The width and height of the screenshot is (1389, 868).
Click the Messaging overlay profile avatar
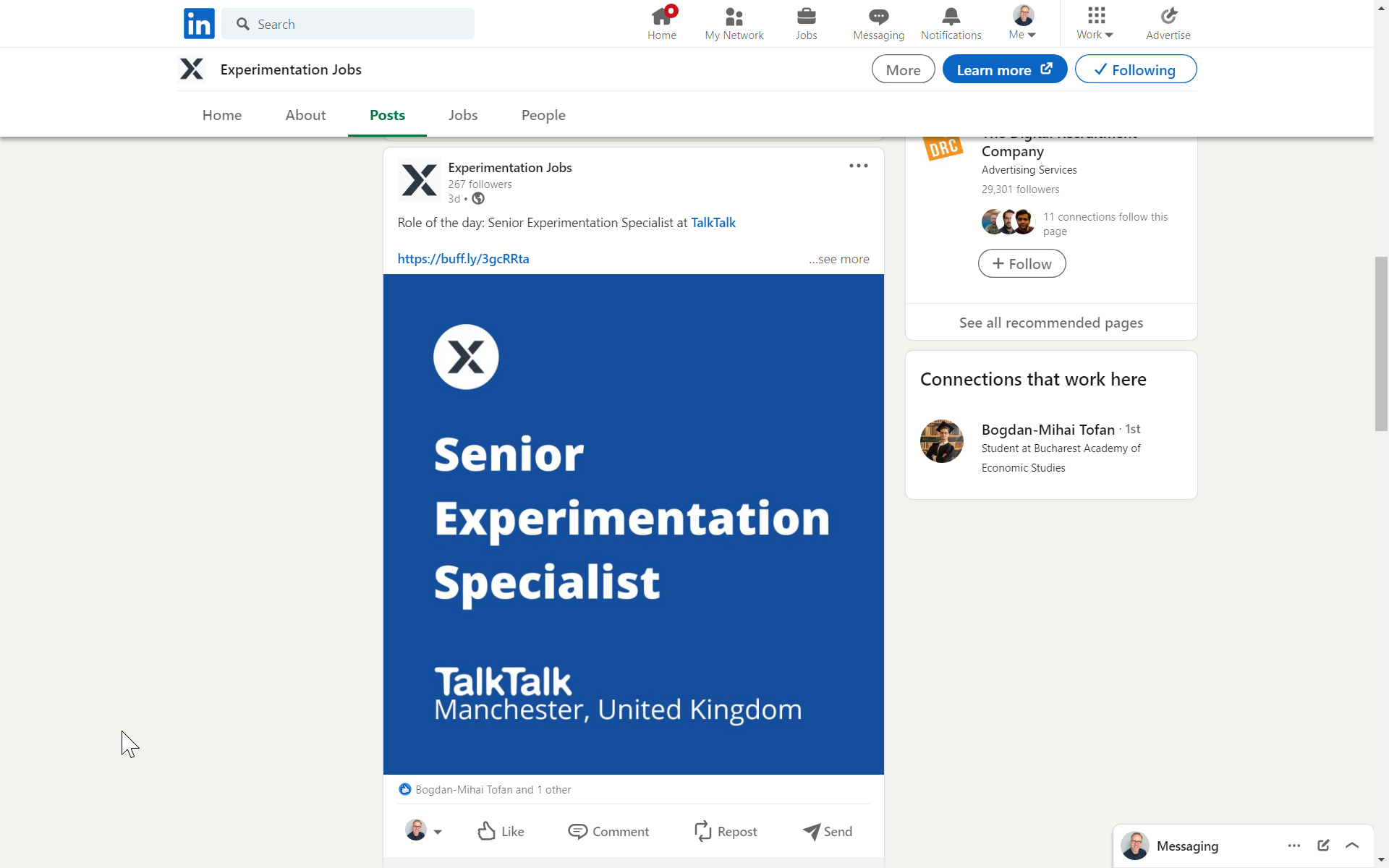(x=1134, y=846)
